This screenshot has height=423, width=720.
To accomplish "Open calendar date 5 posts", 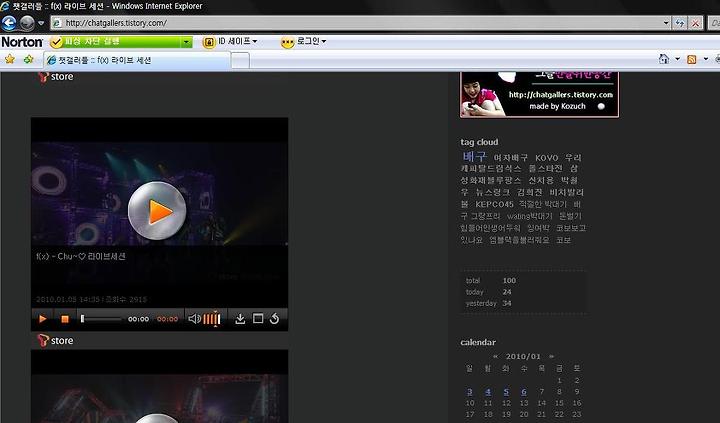I will (506, 392).
